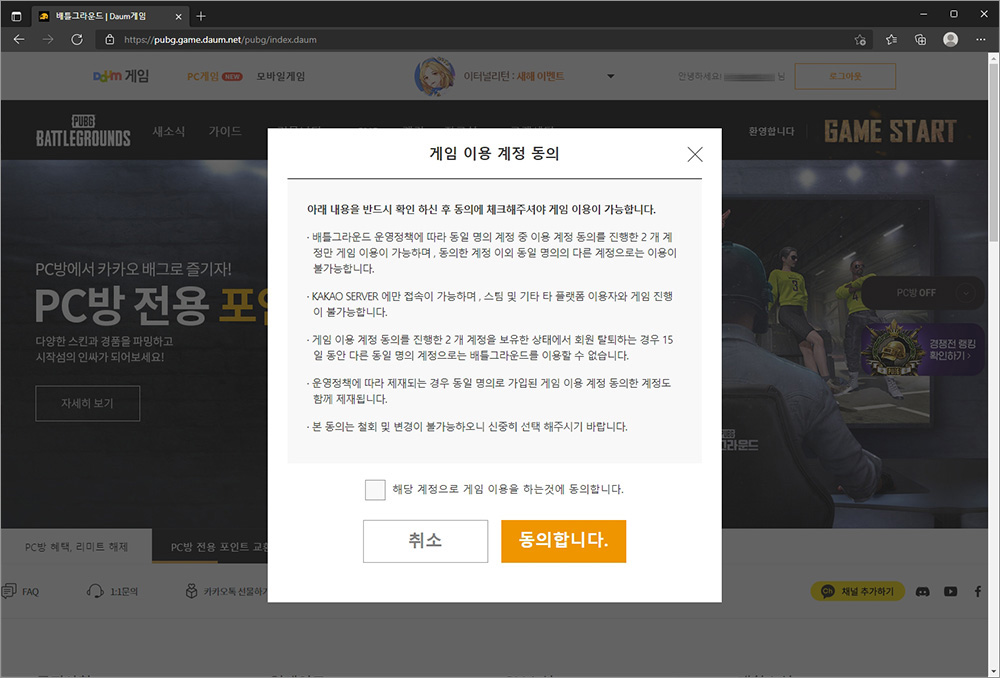Open the YouTube icon link

pyautogui.click(x=950, y=592)
